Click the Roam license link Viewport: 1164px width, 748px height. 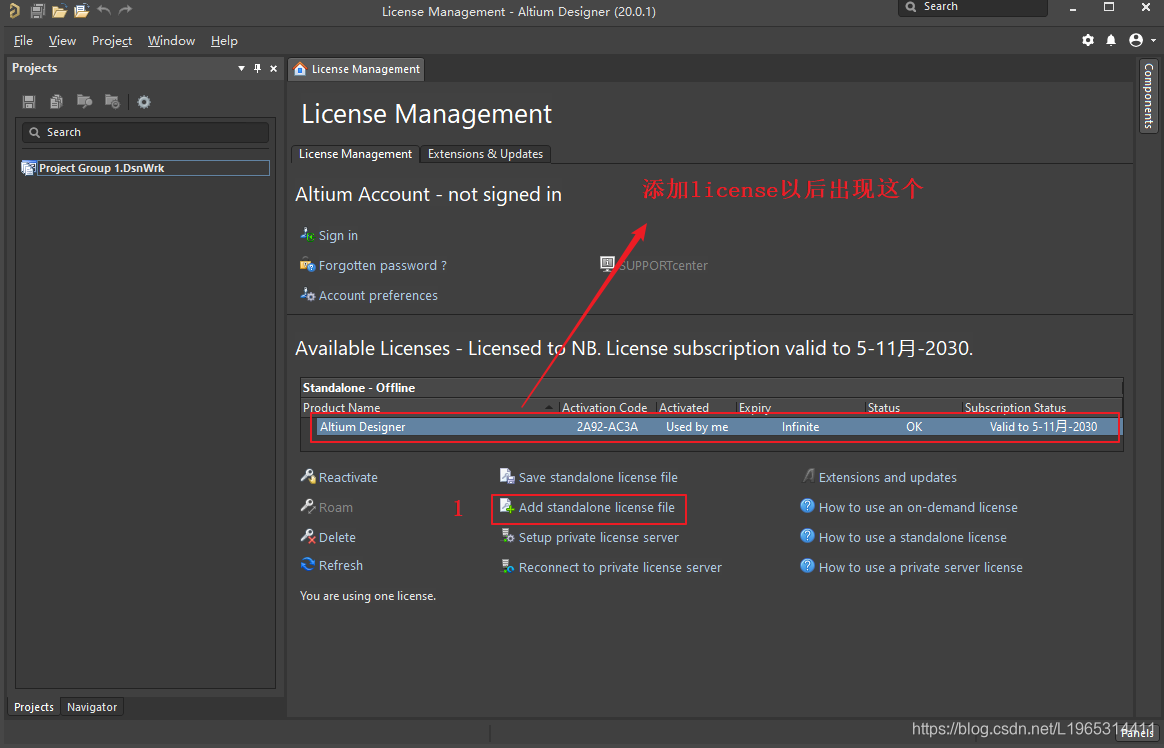click(336, 508)
